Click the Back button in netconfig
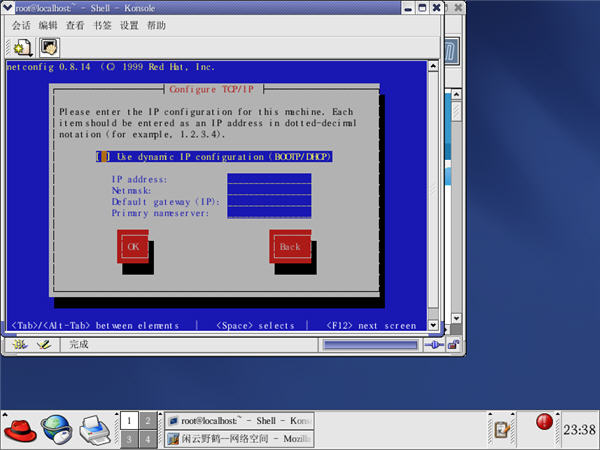The image size is (600, 450). [x=290, y=246]
